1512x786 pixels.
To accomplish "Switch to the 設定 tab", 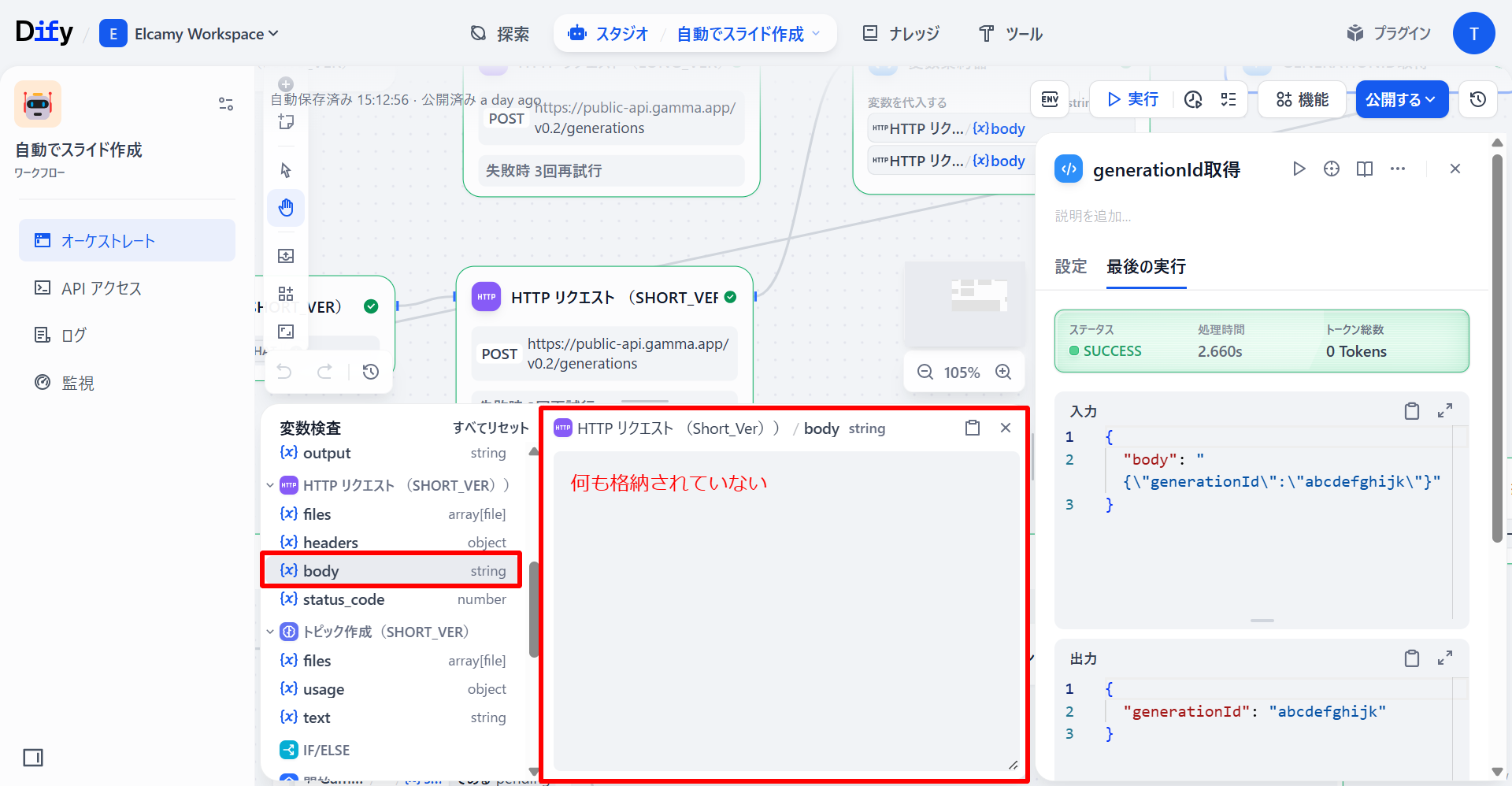I will click(1070, 267).
